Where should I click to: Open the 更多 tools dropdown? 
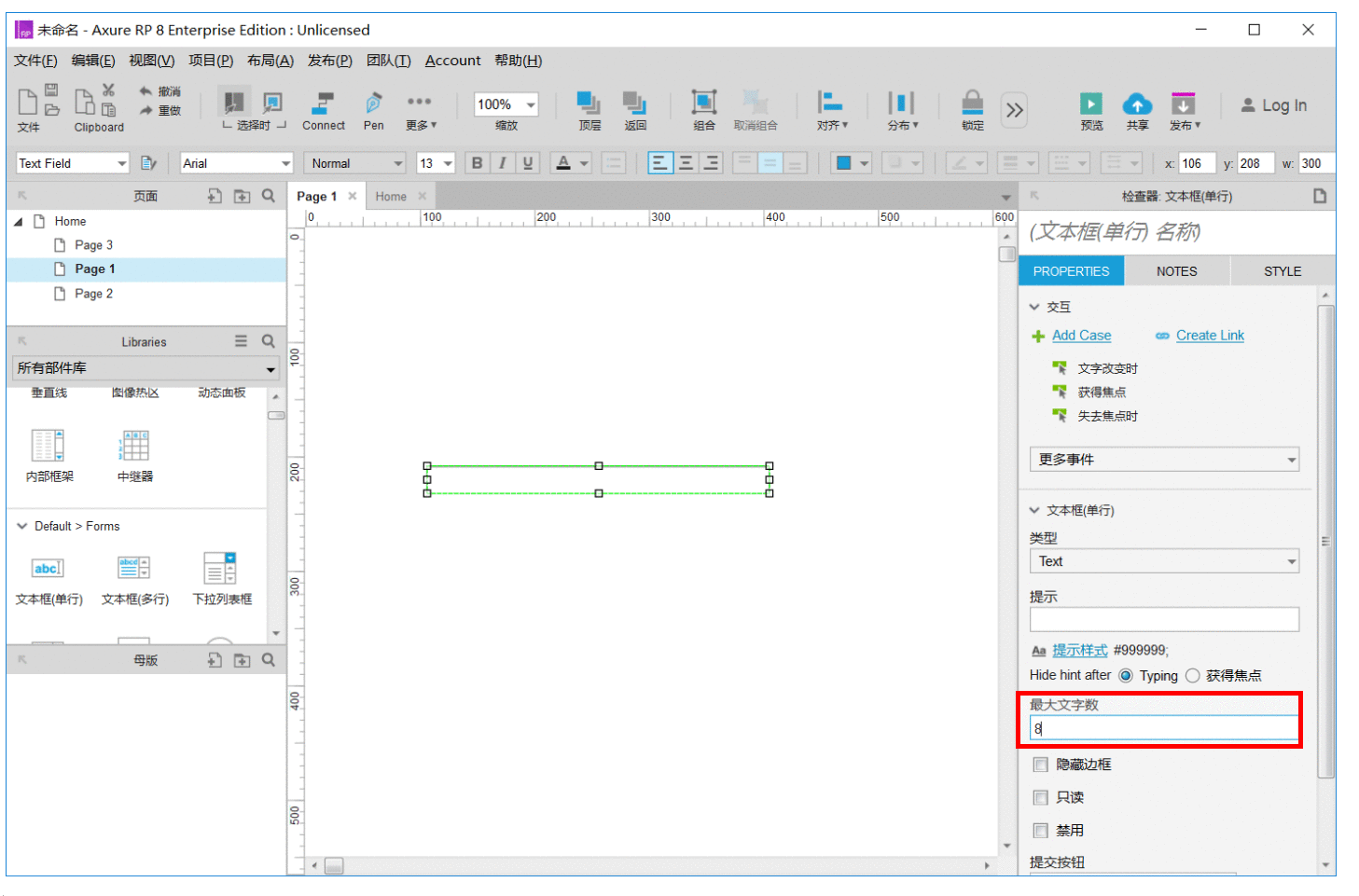click(x=421, y=110)
